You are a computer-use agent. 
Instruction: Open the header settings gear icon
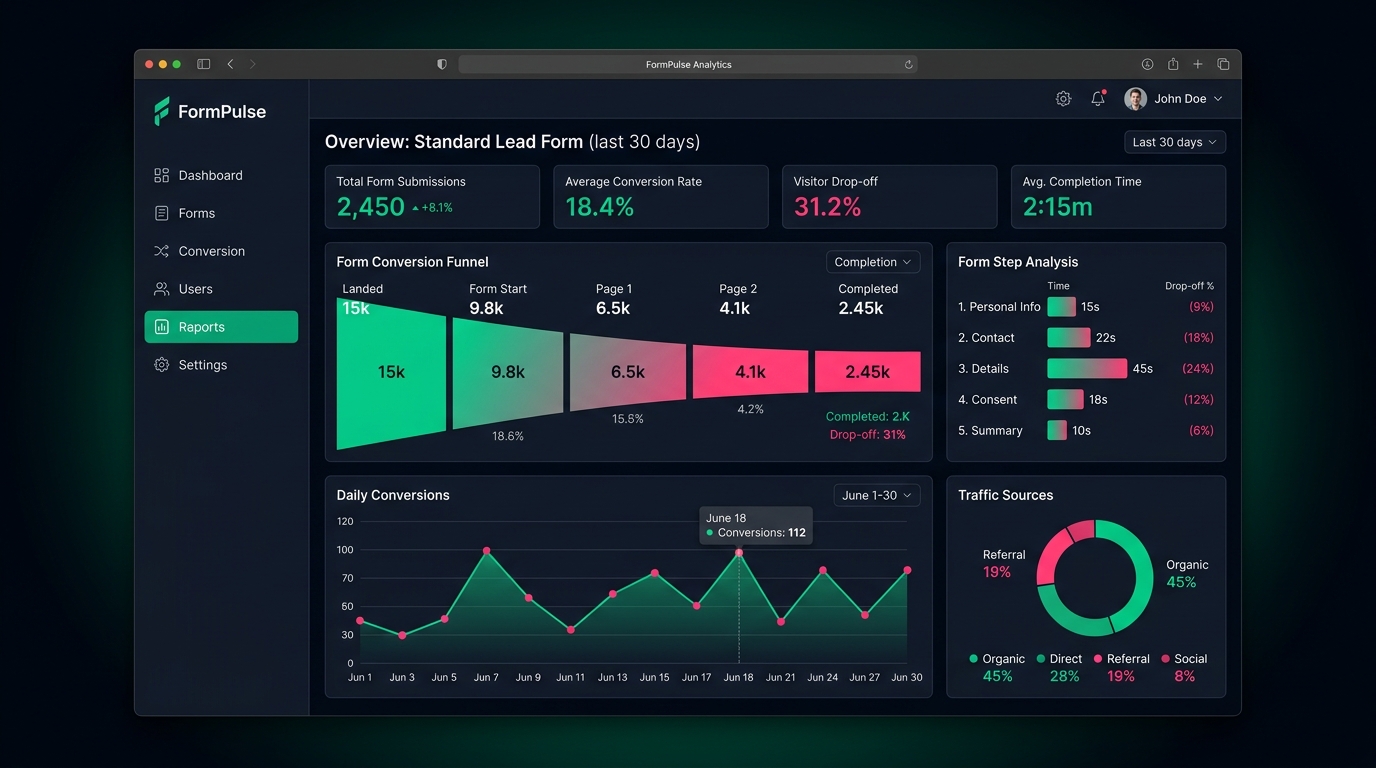pos(1063,99)
